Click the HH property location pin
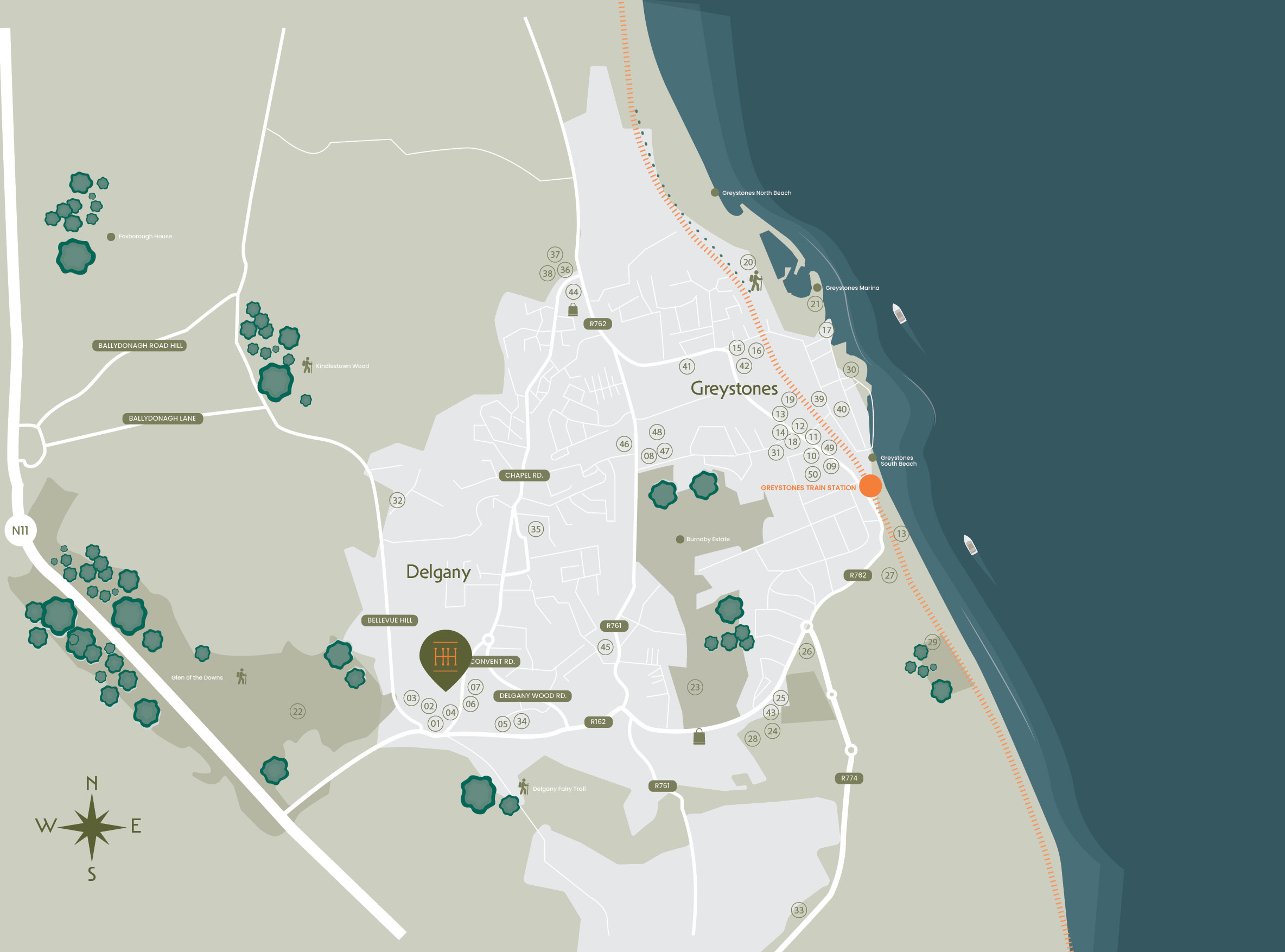The image size is (1285, 952). pos(446,657)
